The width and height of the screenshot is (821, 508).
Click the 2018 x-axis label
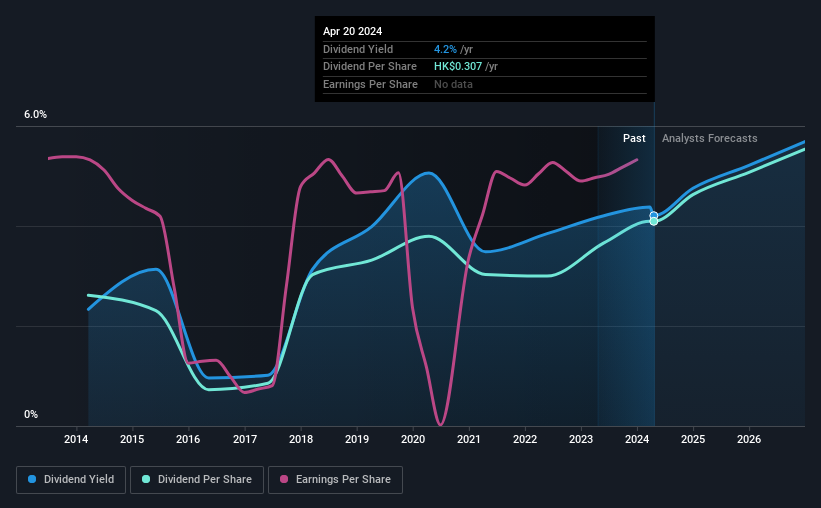pos(301,439)
